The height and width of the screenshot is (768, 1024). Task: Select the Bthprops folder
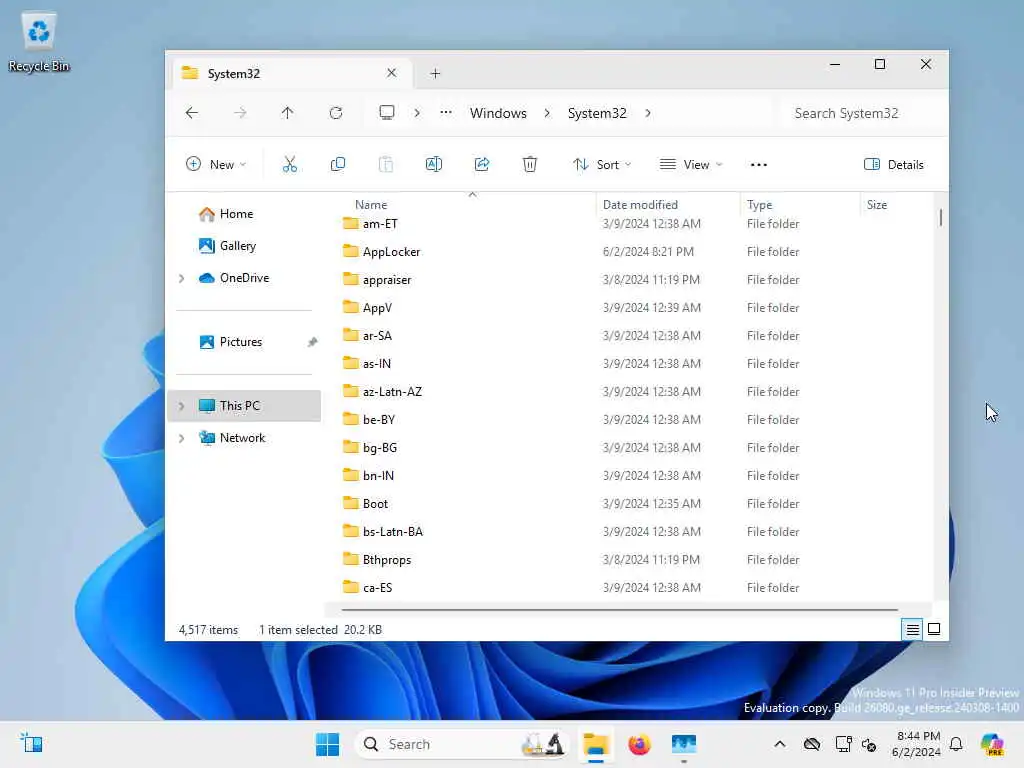click(387, 560)
